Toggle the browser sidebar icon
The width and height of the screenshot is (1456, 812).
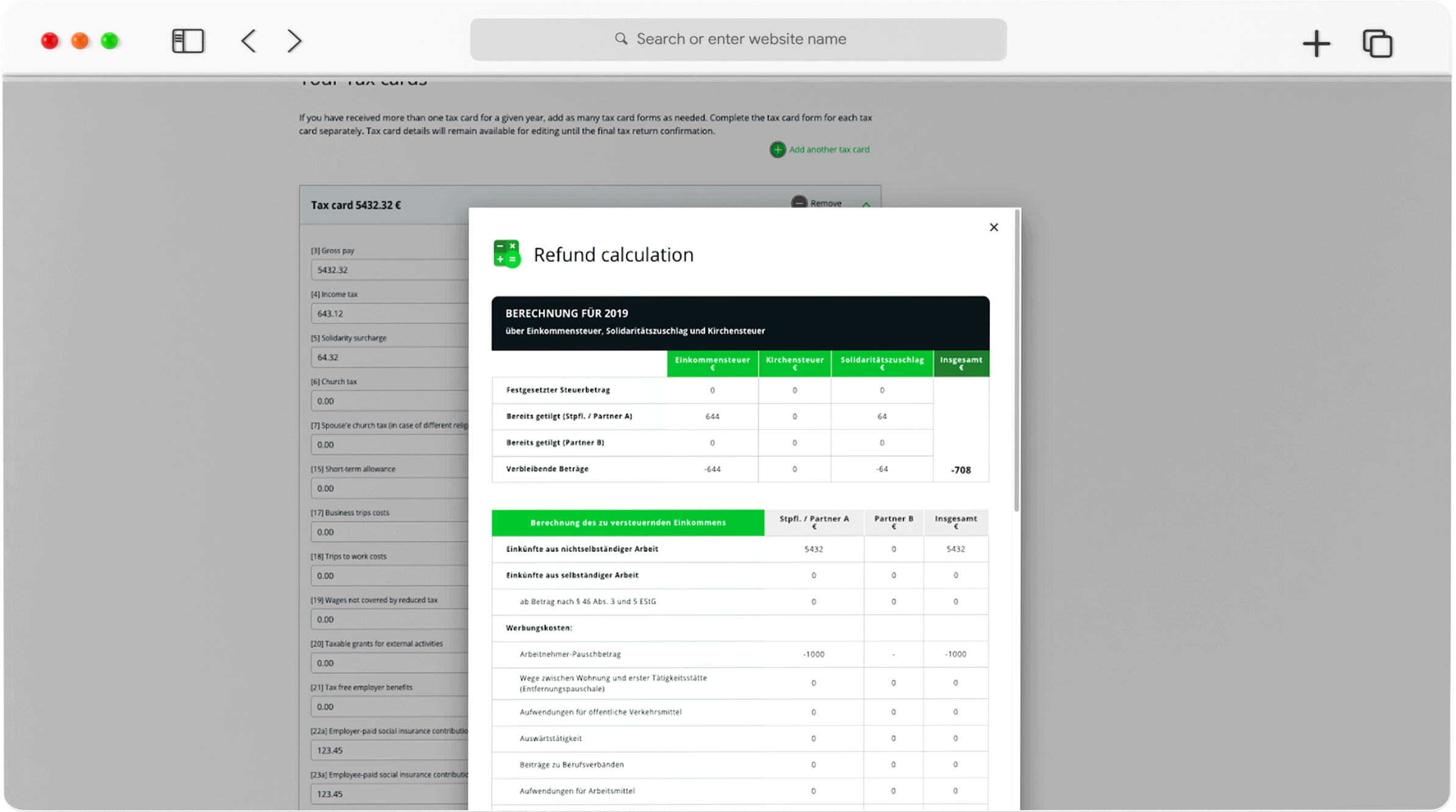coord(188,41)
